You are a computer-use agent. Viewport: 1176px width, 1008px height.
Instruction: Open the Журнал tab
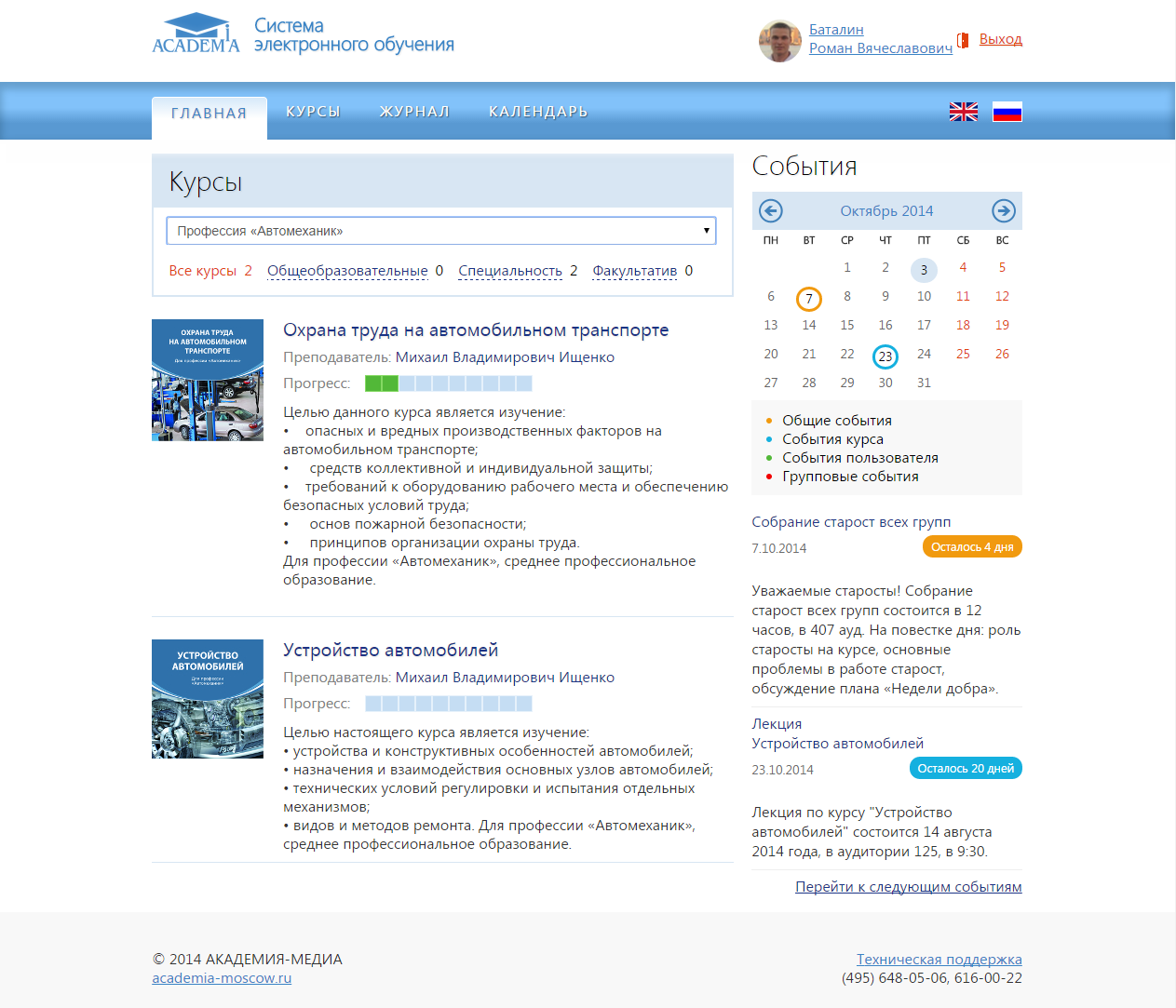pyautogui.click(x=414, y=112)
